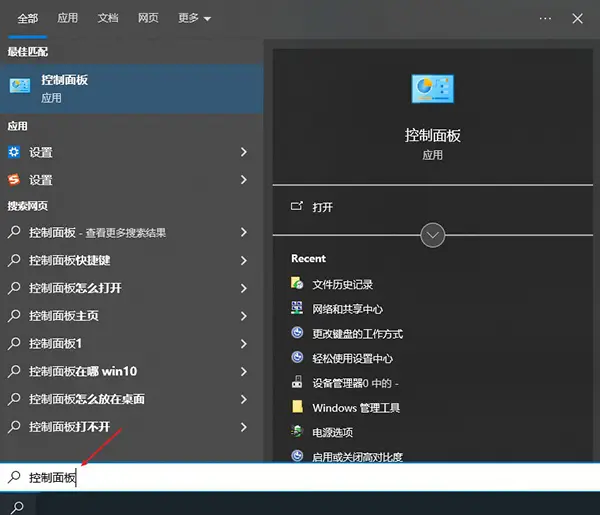600x515 pixels.
Task: Select web suggestion 控制面板怎么放在桌面
Action: 87,399
